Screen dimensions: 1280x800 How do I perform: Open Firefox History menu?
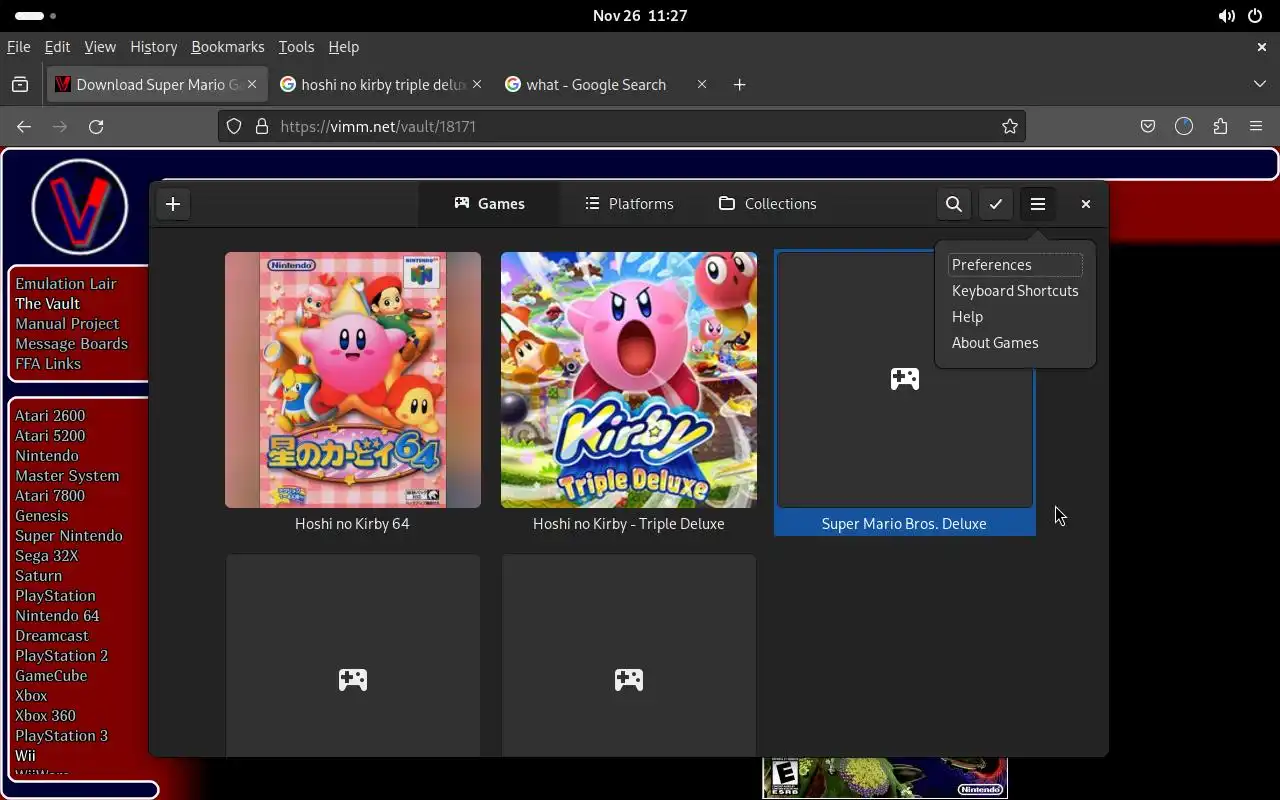(x=153, y=47)
